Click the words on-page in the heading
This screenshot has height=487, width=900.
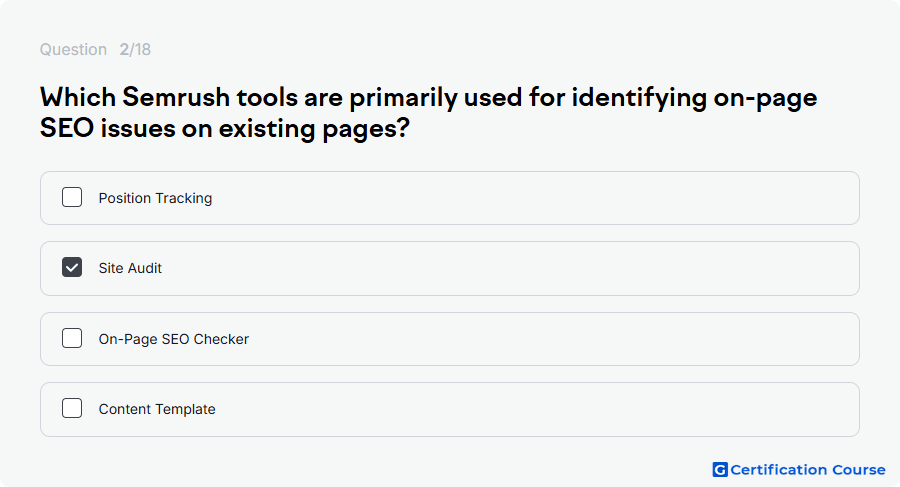(765, 98)
